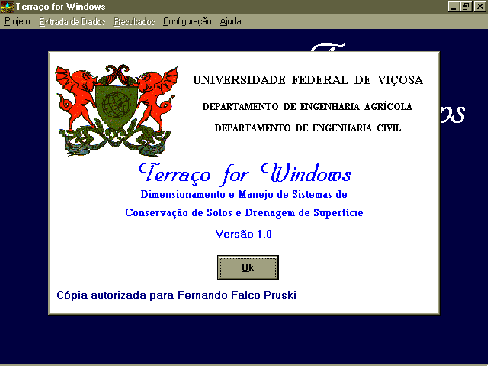This screenshot has width=488, height=366.
Task: Open the Configuração menu
Action: pos(187,22)
